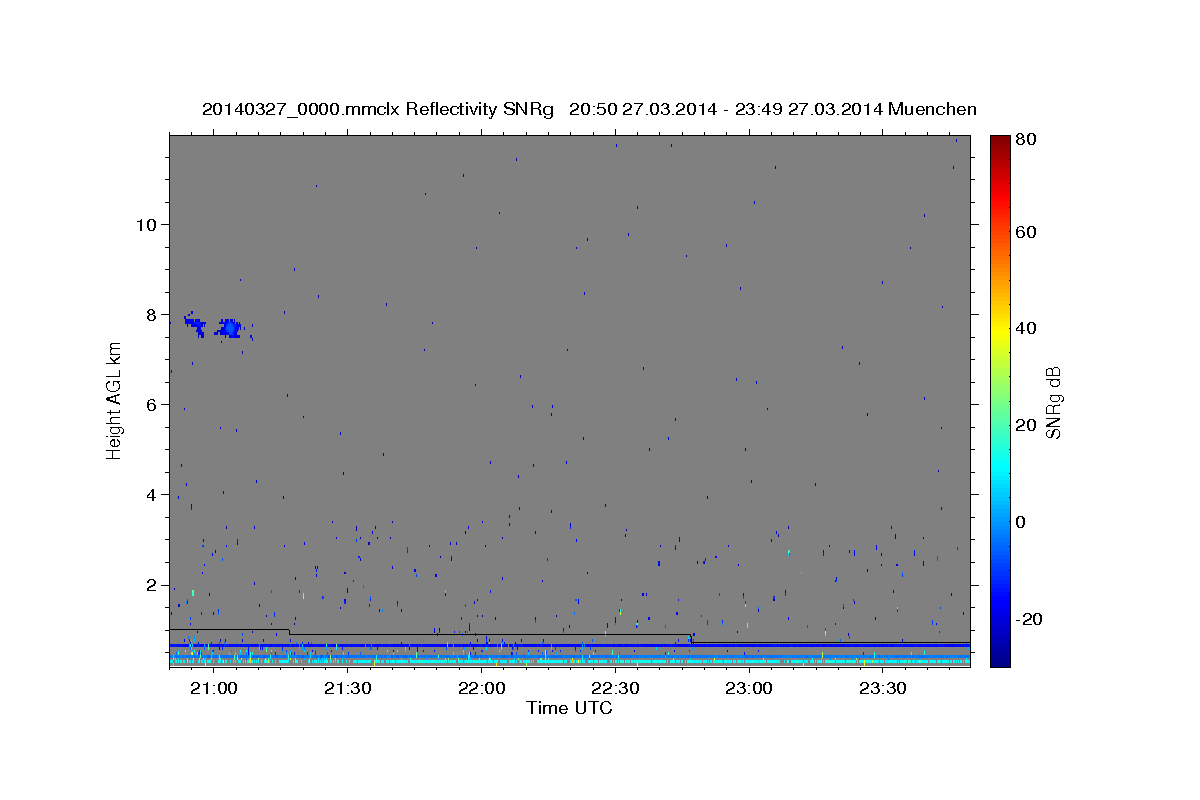
Task: Click the height tick label 6
Action: [151, 405]
